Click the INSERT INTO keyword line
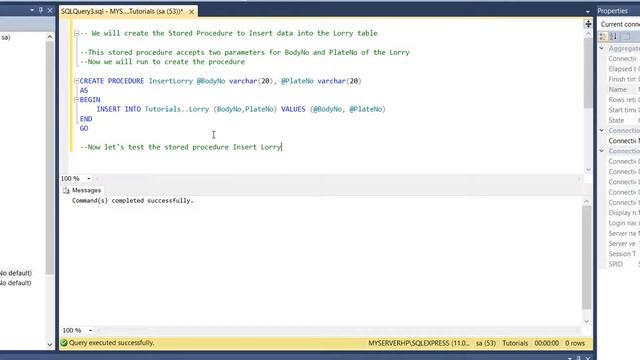This screenshot has height=360, width=640. tap(118, 109)
